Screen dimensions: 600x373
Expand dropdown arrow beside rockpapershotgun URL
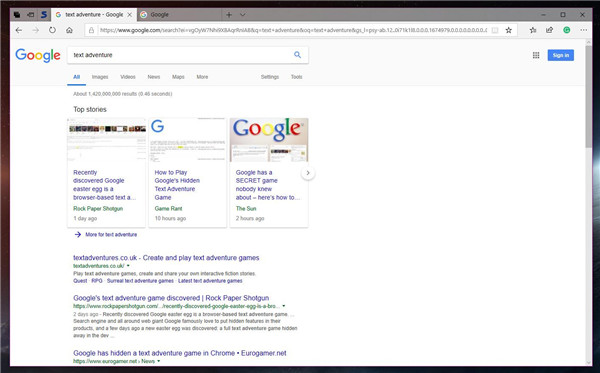pyautogui.click(x=284, y=306)
